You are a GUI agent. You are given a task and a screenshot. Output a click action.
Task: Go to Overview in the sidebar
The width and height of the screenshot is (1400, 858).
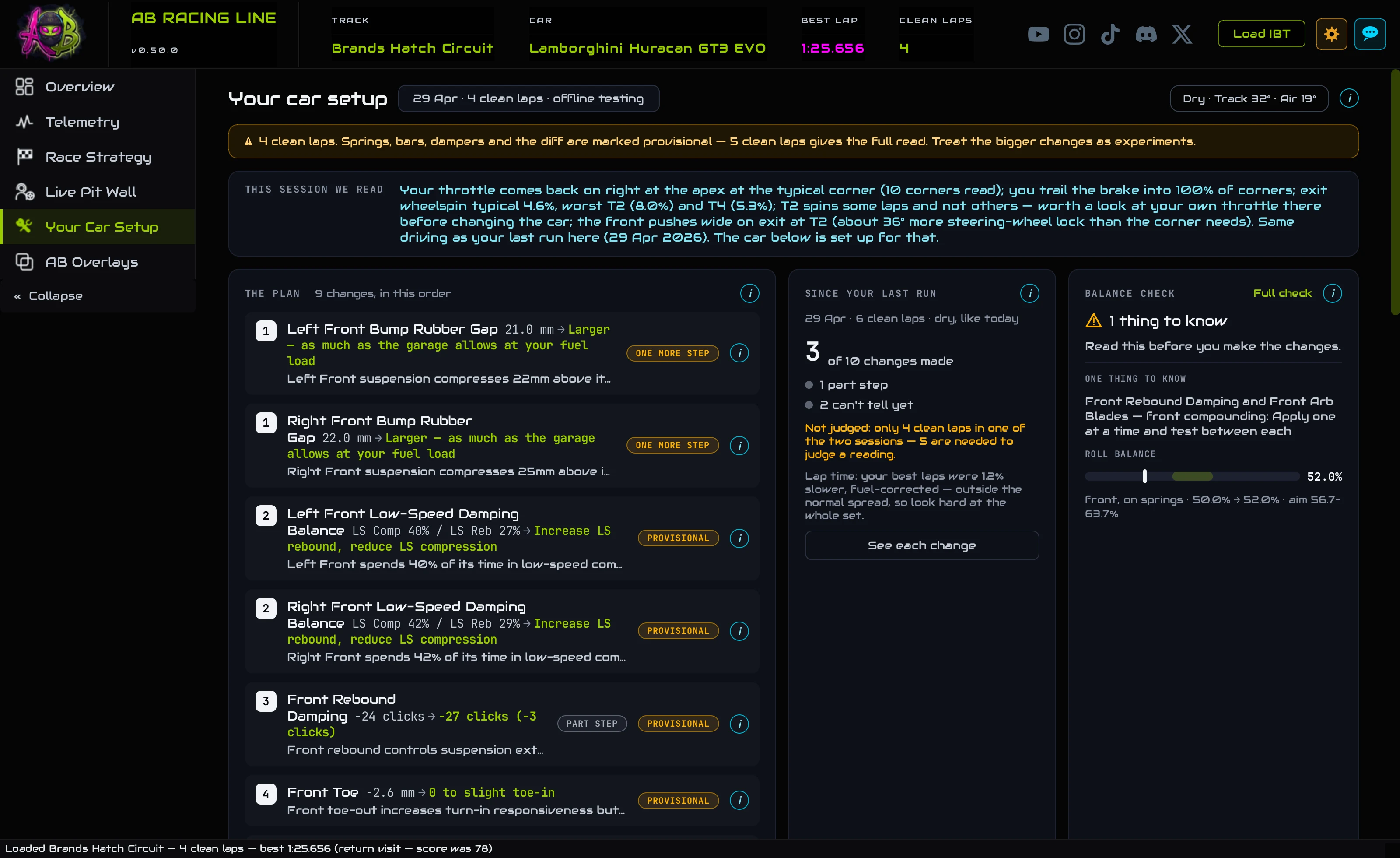(x=98, y=87)
